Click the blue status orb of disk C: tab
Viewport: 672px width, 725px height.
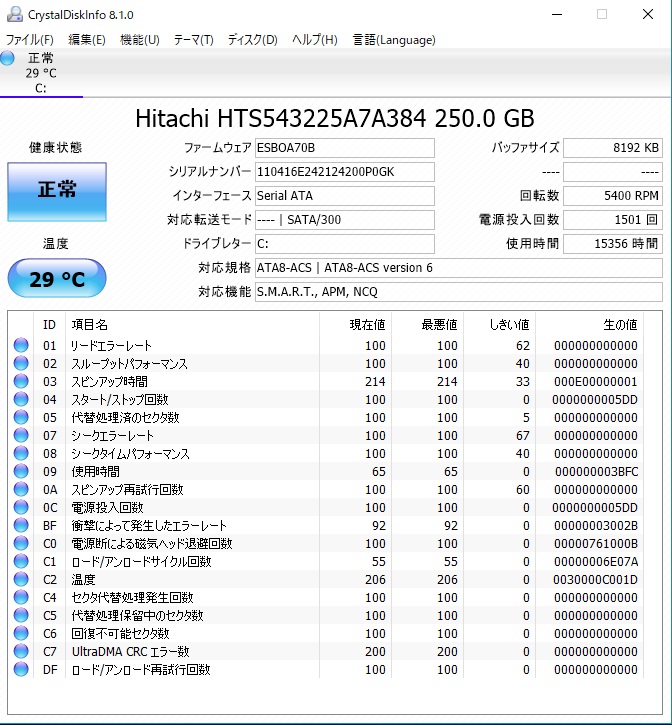click(7, 58)
